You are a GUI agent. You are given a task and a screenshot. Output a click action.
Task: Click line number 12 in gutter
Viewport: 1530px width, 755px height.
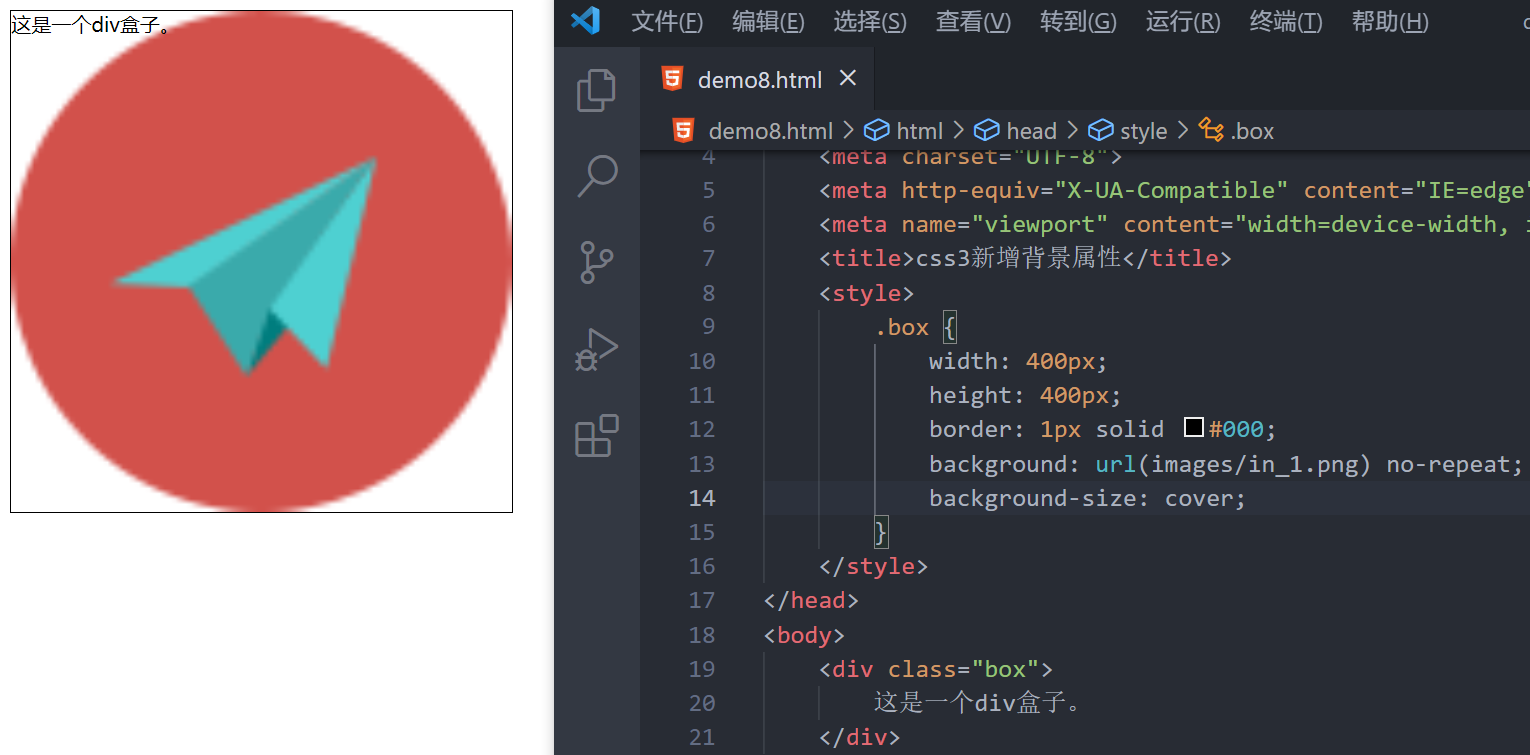[x=702, y=429]
